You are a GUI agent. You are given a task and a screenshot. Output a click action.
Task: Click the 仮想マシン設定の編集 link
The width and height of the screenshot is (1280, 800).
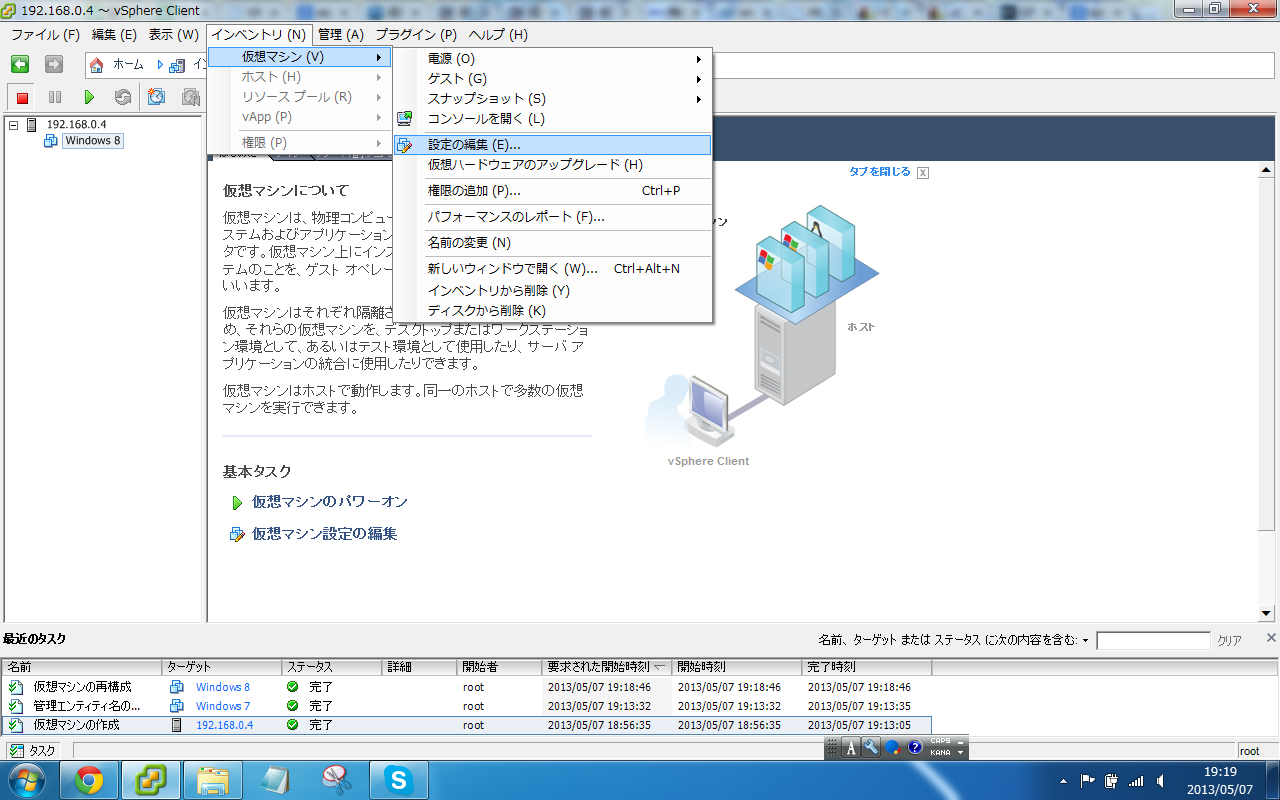pos(325,534)
